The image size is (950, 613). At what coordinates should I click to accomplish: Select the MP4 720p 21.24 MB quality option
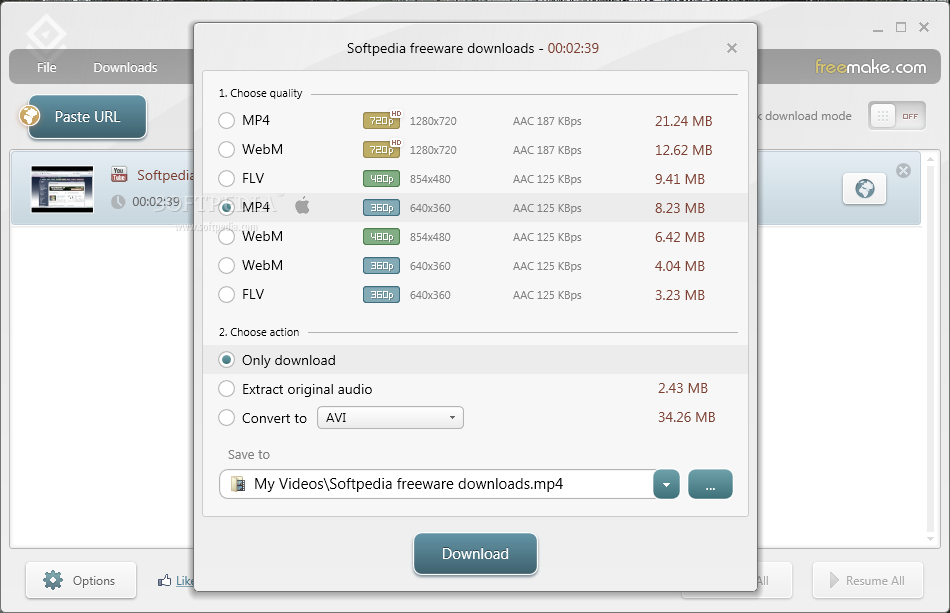pyautogui.click(x=227, y=121)
